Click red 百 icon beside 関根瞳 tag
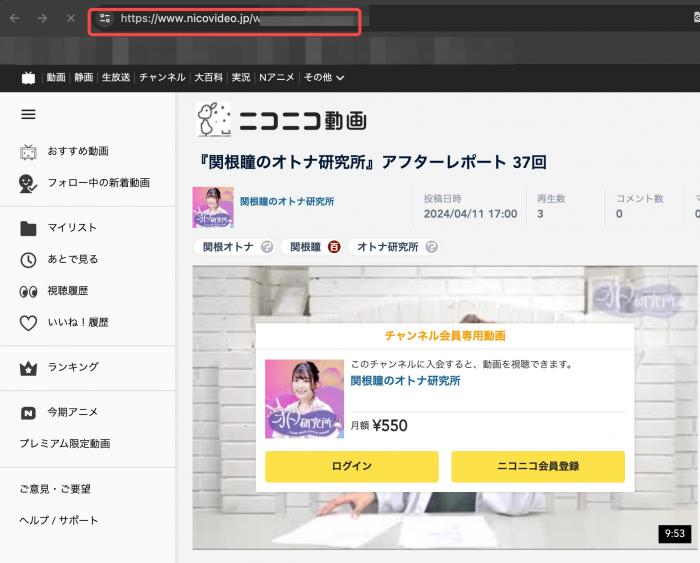This screenshot has width=700, height=563. click(334, 247)
